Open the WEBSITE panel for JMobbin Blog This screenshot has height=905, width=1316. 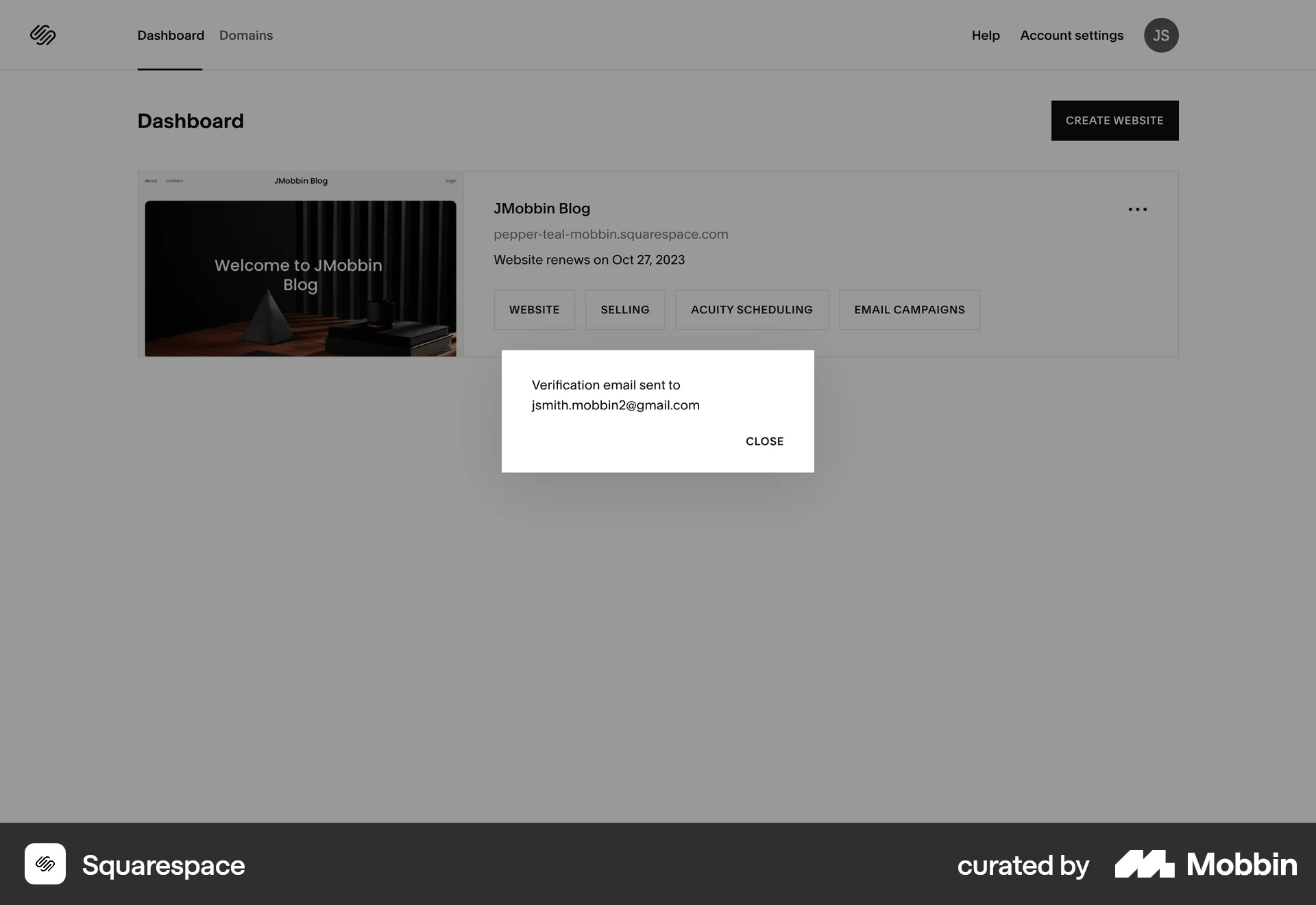click(x=534, y=309)
